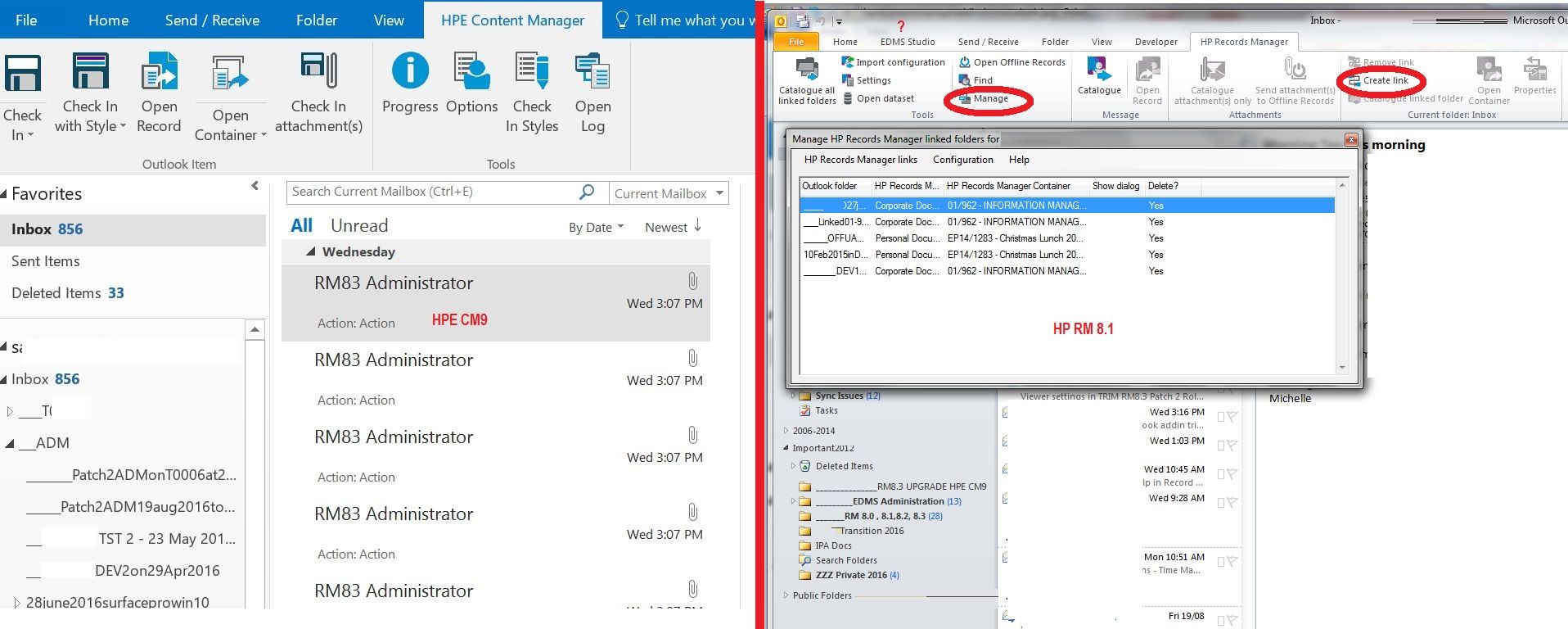Click Properties icon in right ribbon
The image size is (1568, 629).
(1534, 69)
